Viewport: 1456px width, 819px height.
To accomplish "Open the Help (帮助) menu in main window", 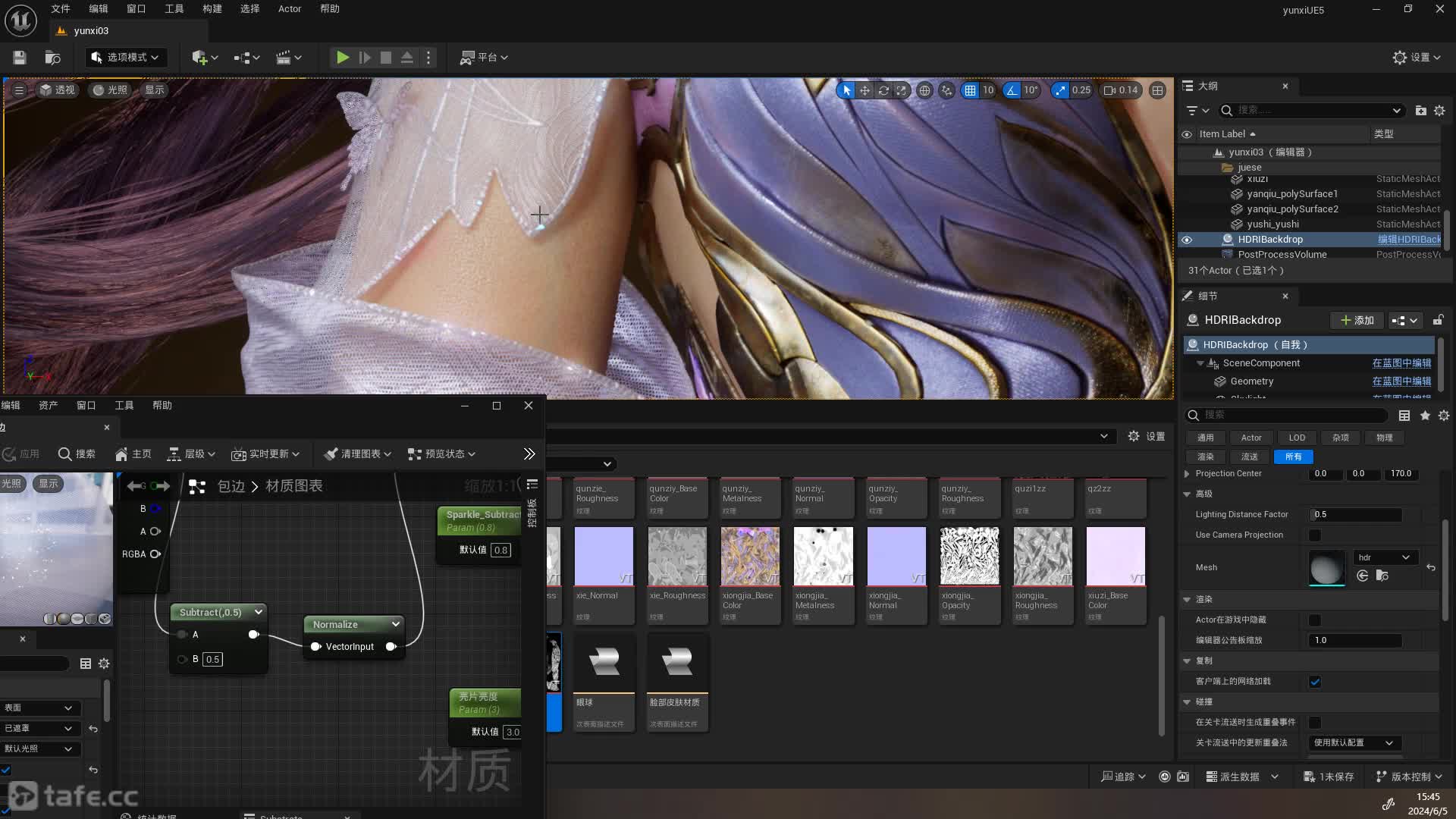I will click(x=330, y=9).
